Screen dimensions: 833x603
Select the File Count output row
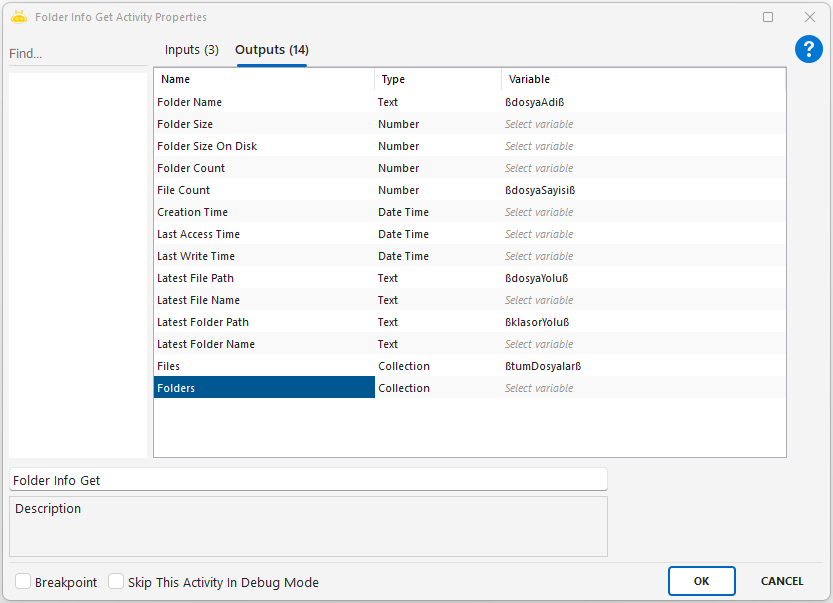(x=264, y=190)
